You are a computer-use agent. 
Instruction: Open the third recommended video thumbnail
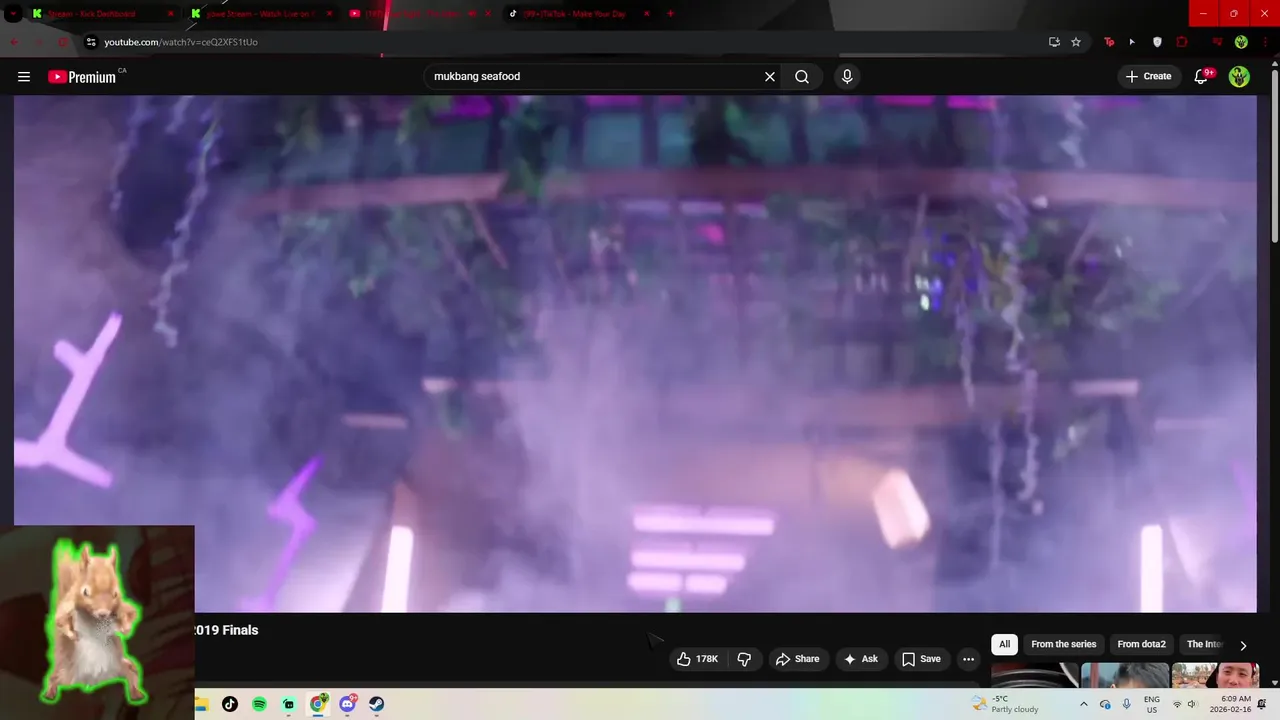[1215, 675]
